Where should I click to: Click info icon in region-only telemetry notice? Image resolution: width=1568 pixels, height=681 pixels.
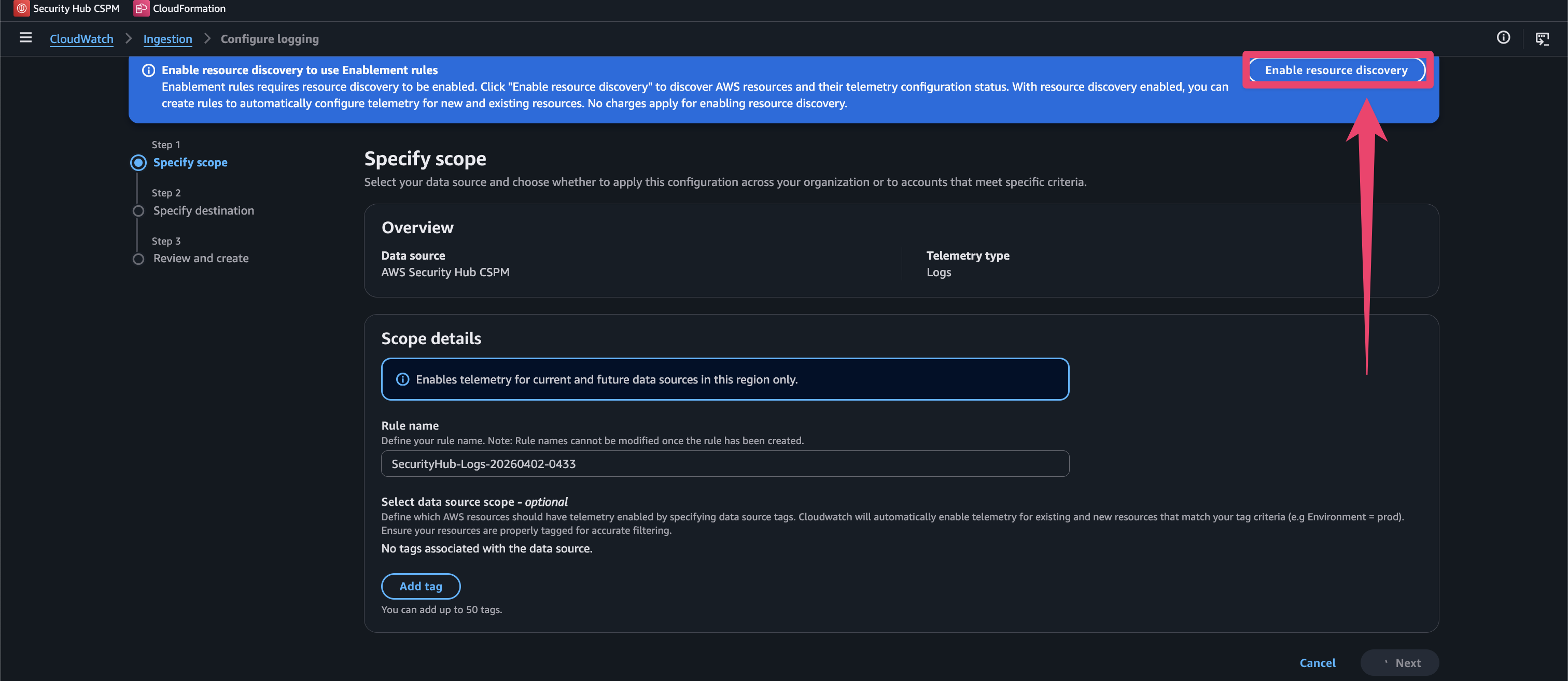[402, 379]
